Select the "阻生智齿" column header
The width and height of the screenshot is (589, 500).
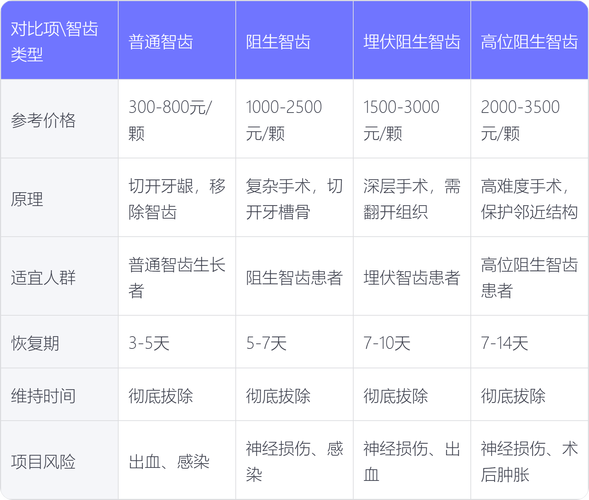294,40
